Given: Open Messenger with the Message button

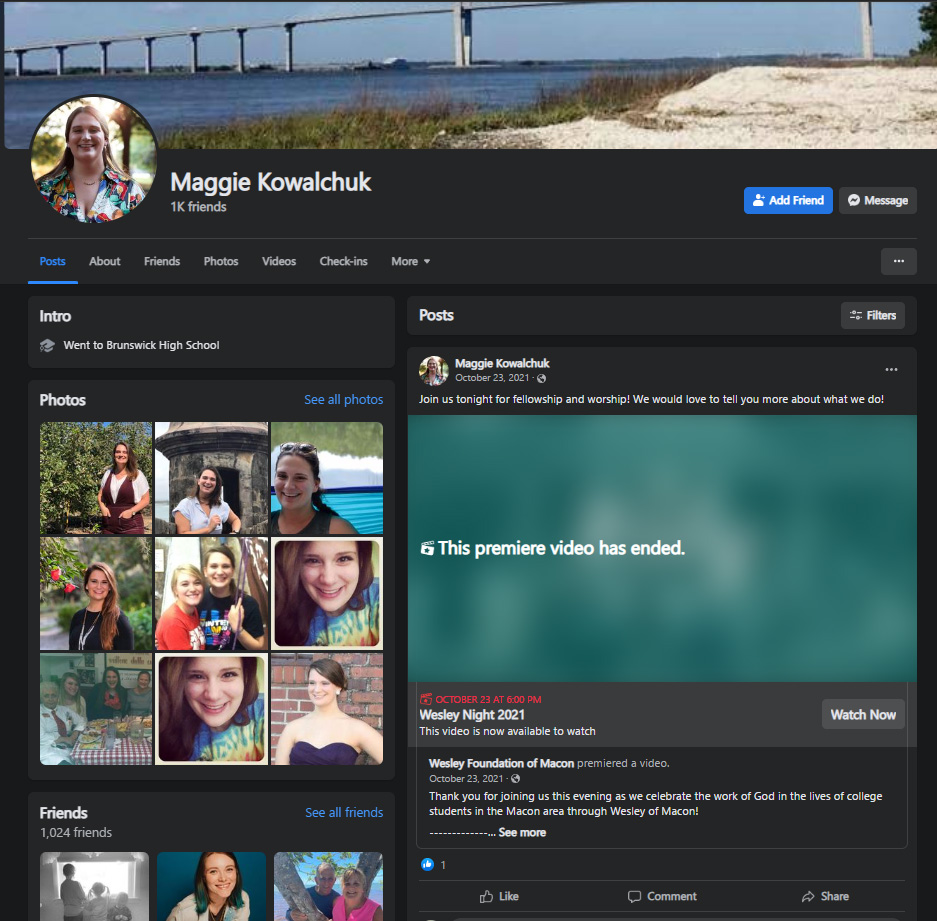Looking at the screenshot, I should [878, 200].
